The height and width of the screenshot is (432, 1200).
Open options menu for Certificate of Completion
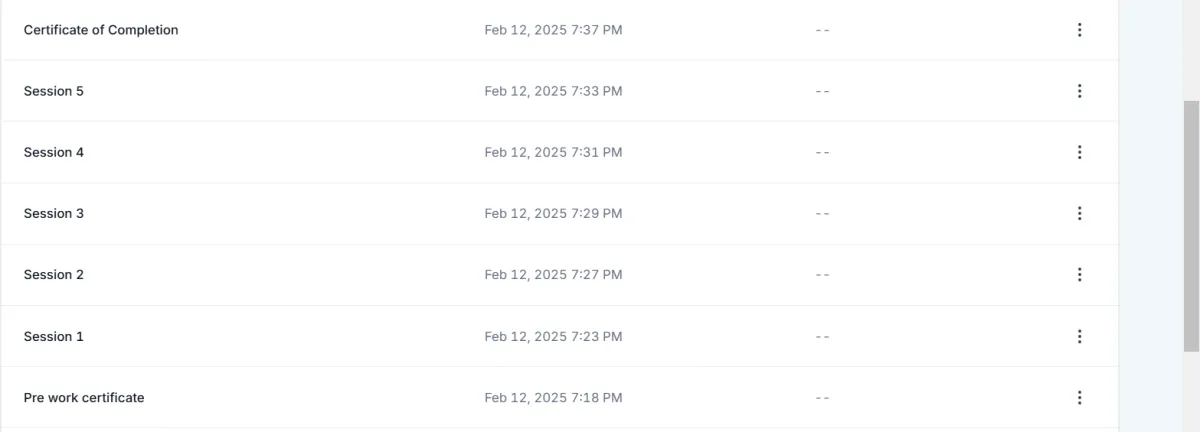tap(1079, 30)
